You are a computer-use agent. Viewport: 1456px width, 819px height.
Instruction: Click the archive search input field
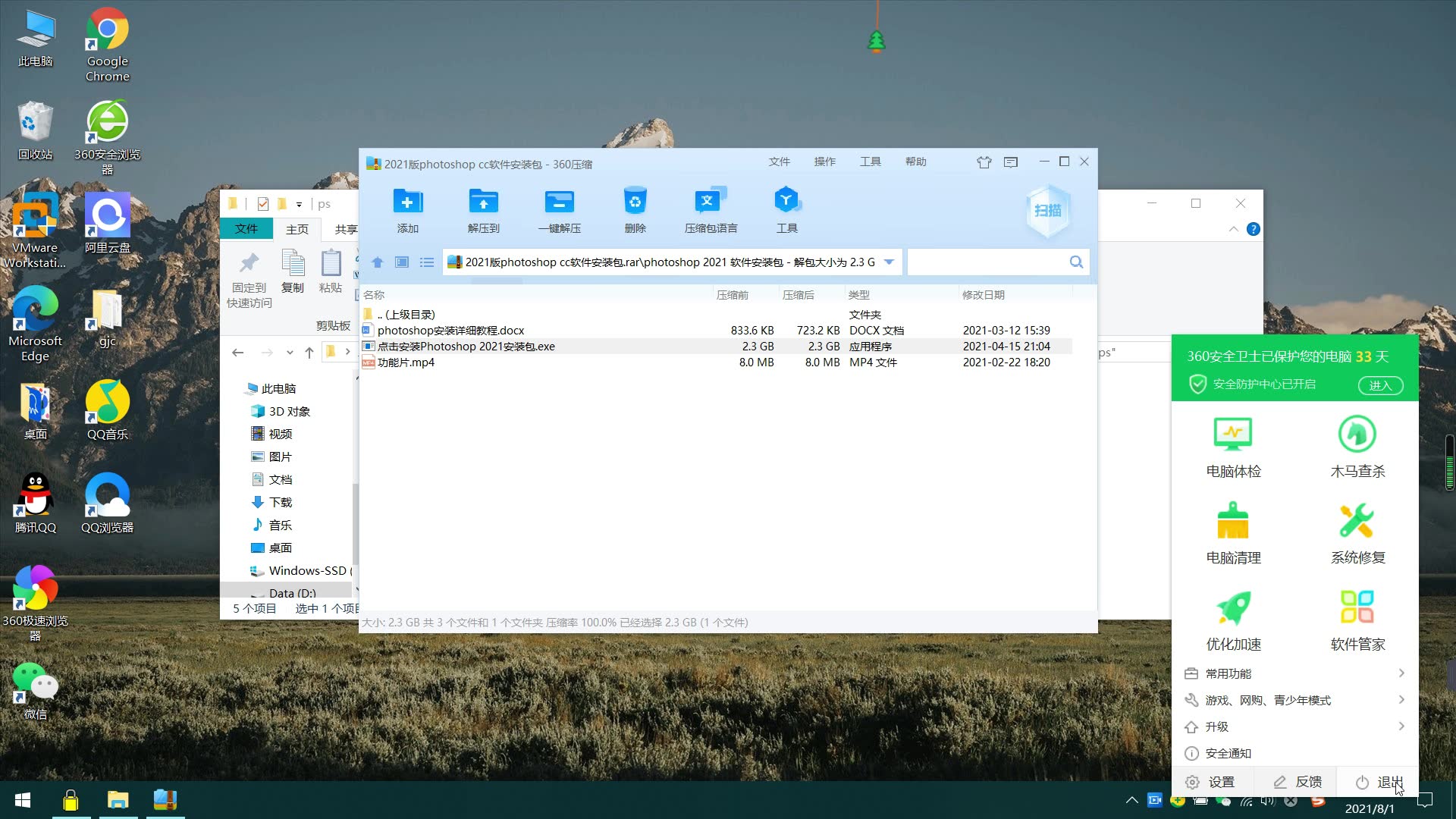tap(986, 262)
